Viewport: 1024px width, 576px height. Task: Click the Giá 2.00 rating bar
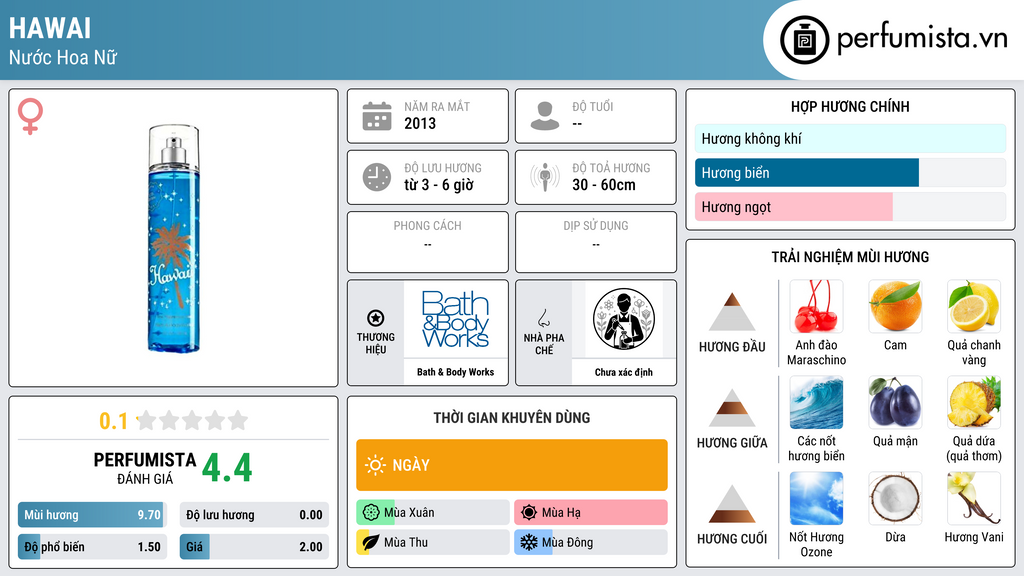[254, 547]
